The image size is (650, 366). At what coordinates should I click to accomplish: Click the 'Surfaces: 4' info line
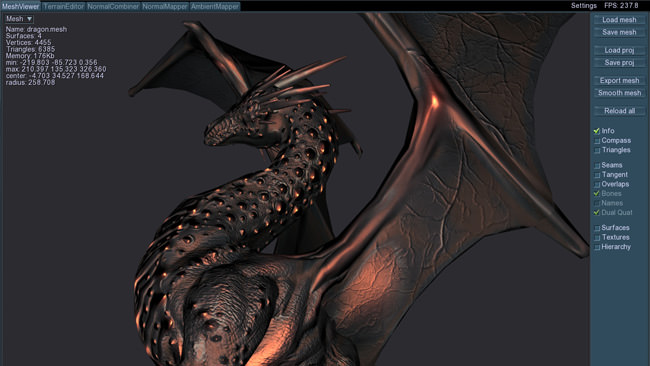click(24, 36)
